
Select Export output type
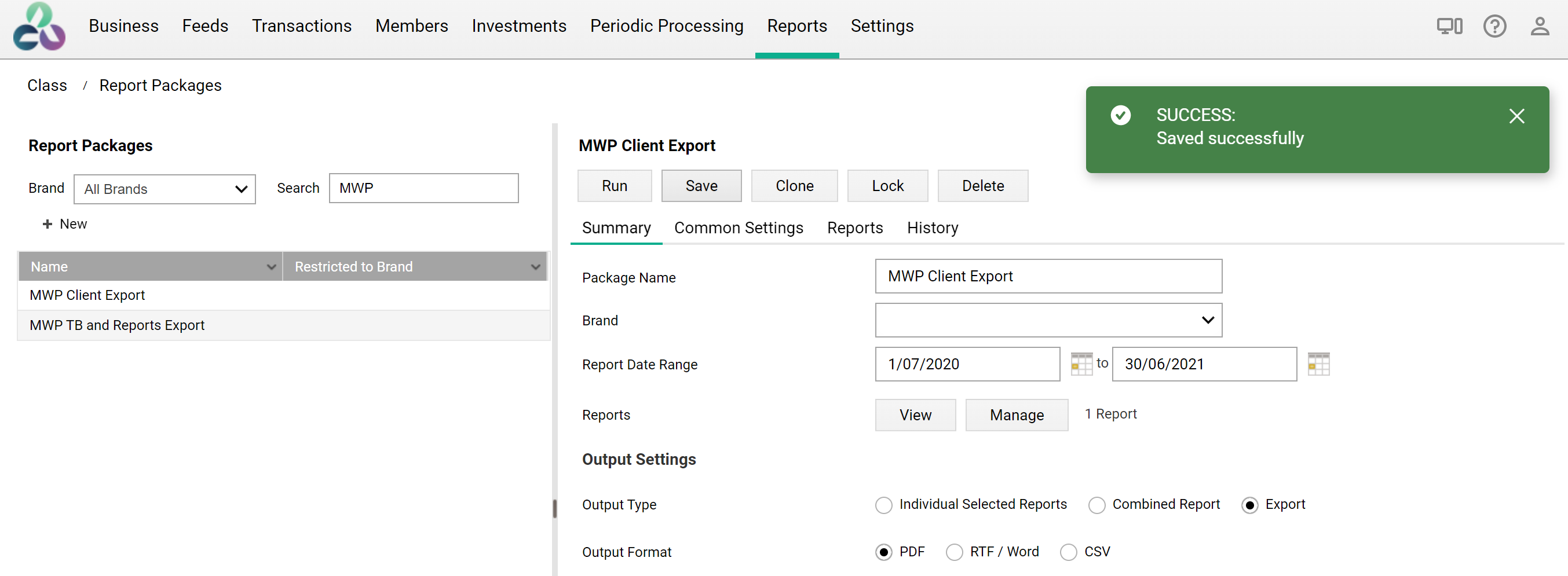coord(1249,505)
